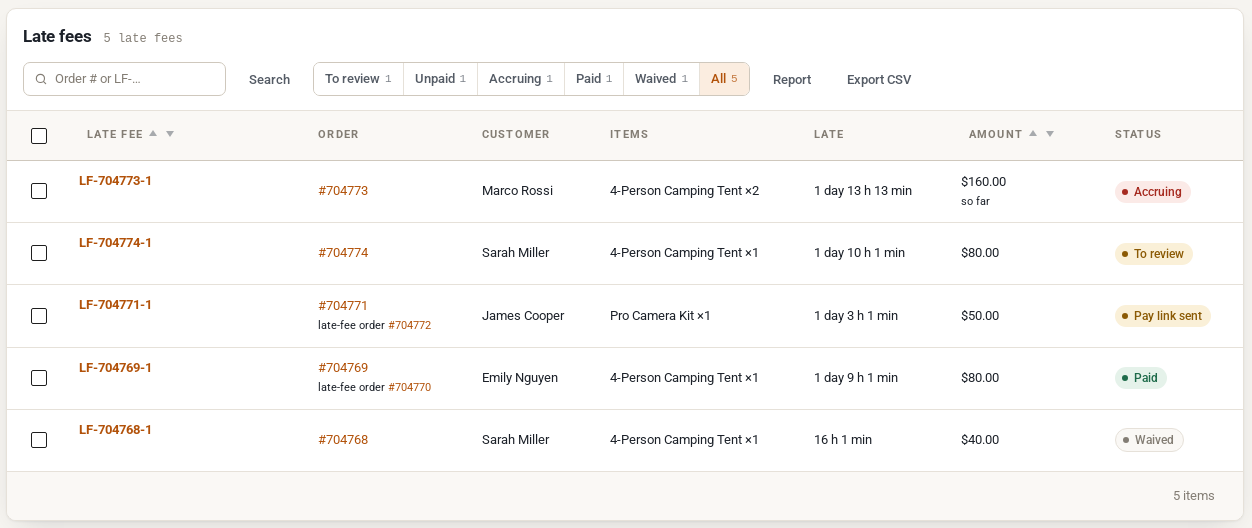1252x528 pixels.
Task: Switch to the Unpaid tab
Action: pos(440,79)
